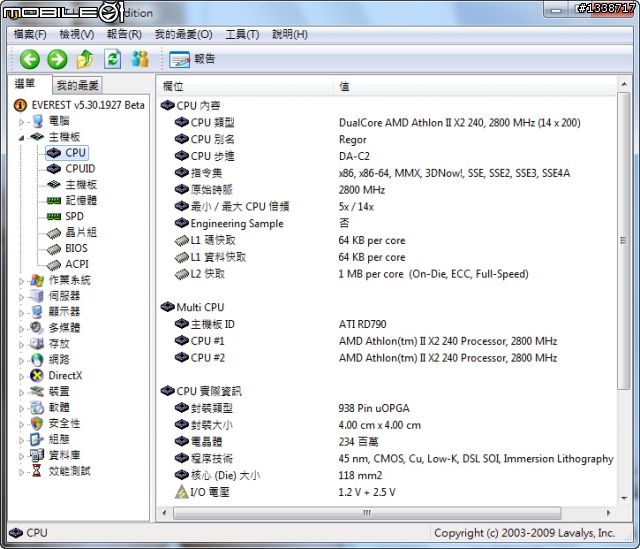Select SPD in the tree

65,216
